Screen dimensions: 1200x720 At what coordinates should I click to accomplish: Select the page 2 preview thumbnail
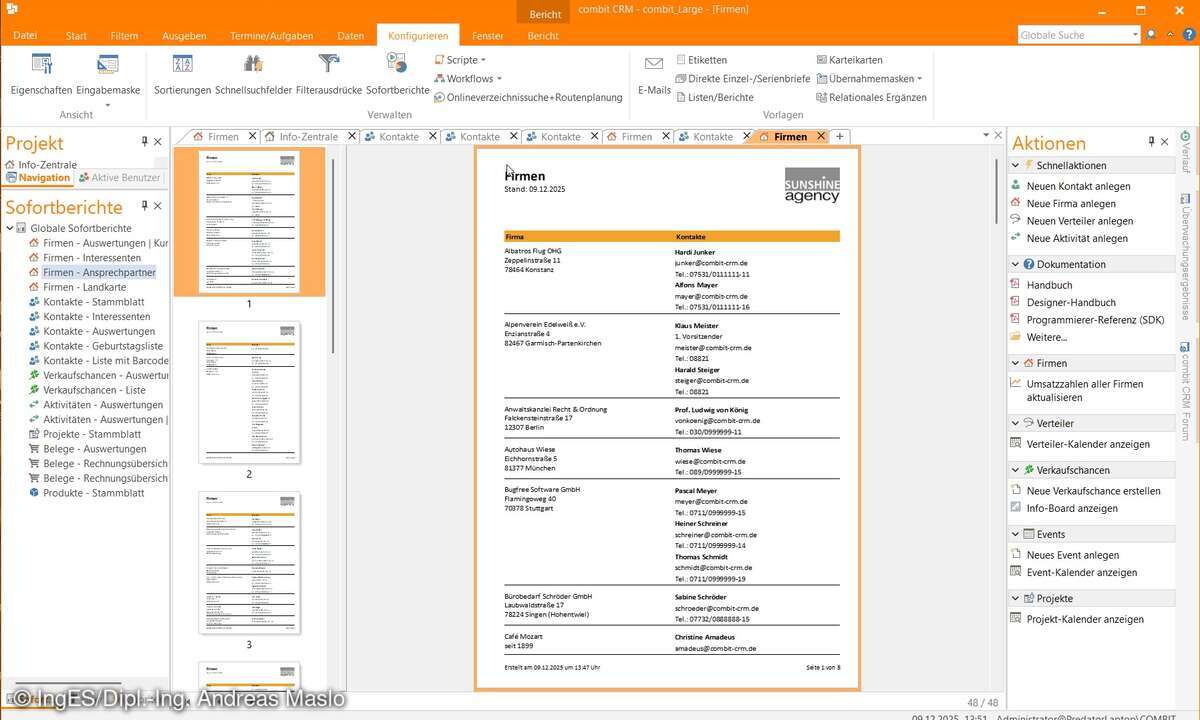(x=248, y=391)
